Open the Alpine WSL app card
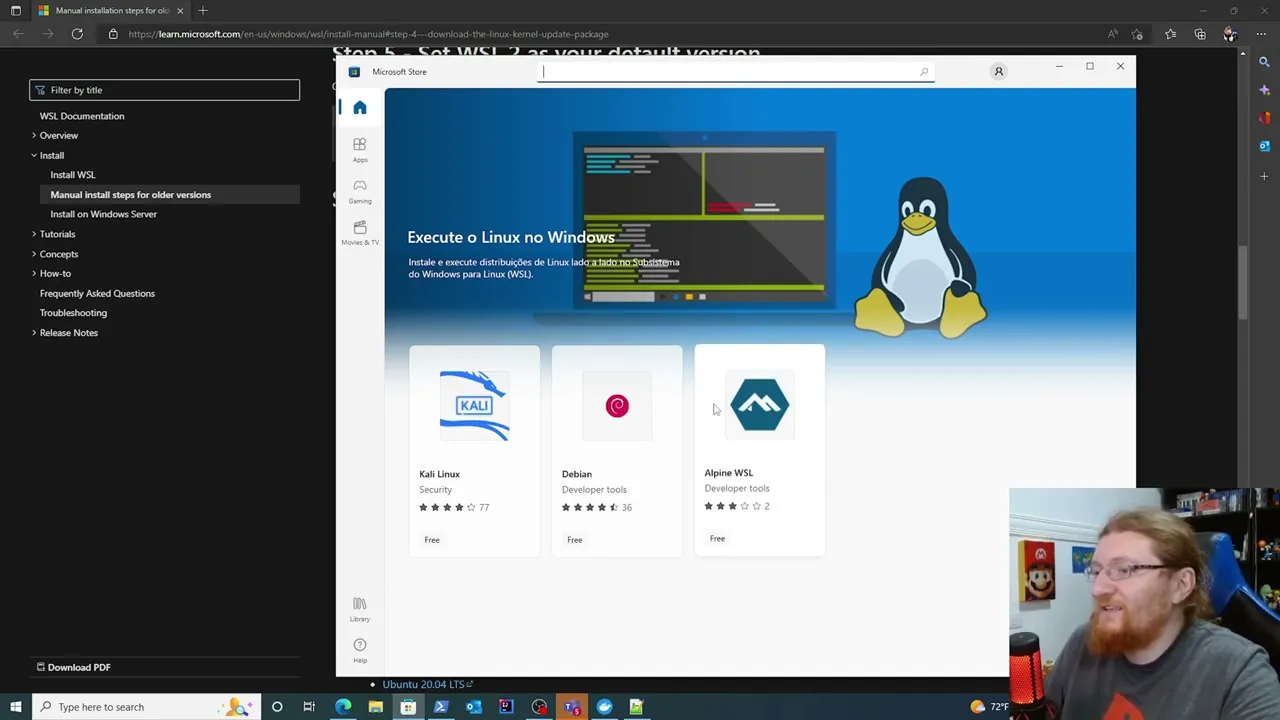 coord(760,450)
